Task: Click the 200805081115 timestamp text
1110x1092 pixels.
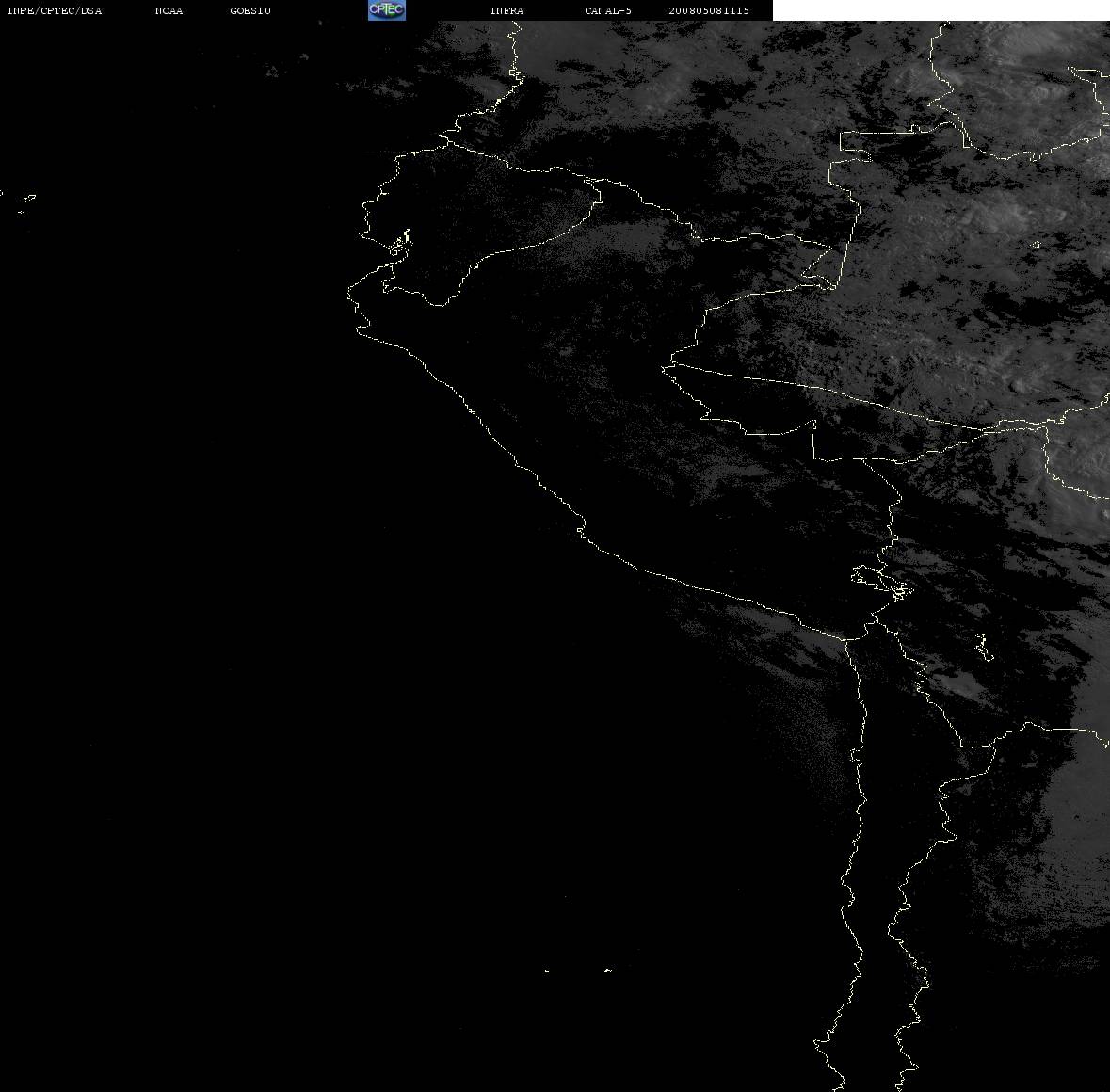Action: (x=709, y=10)
